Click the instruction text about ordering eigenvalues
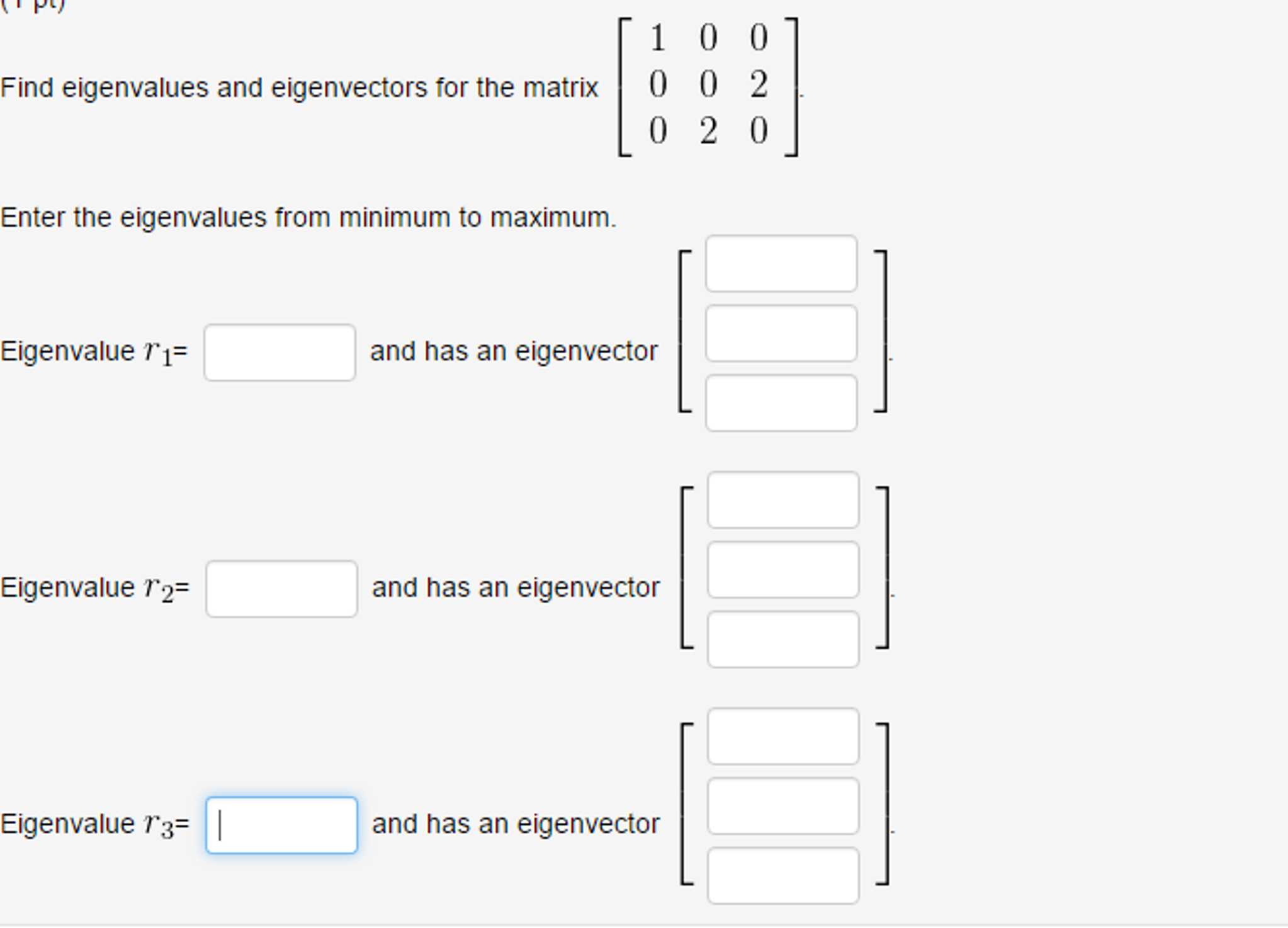1288x928 pixels. click(308, 217)
